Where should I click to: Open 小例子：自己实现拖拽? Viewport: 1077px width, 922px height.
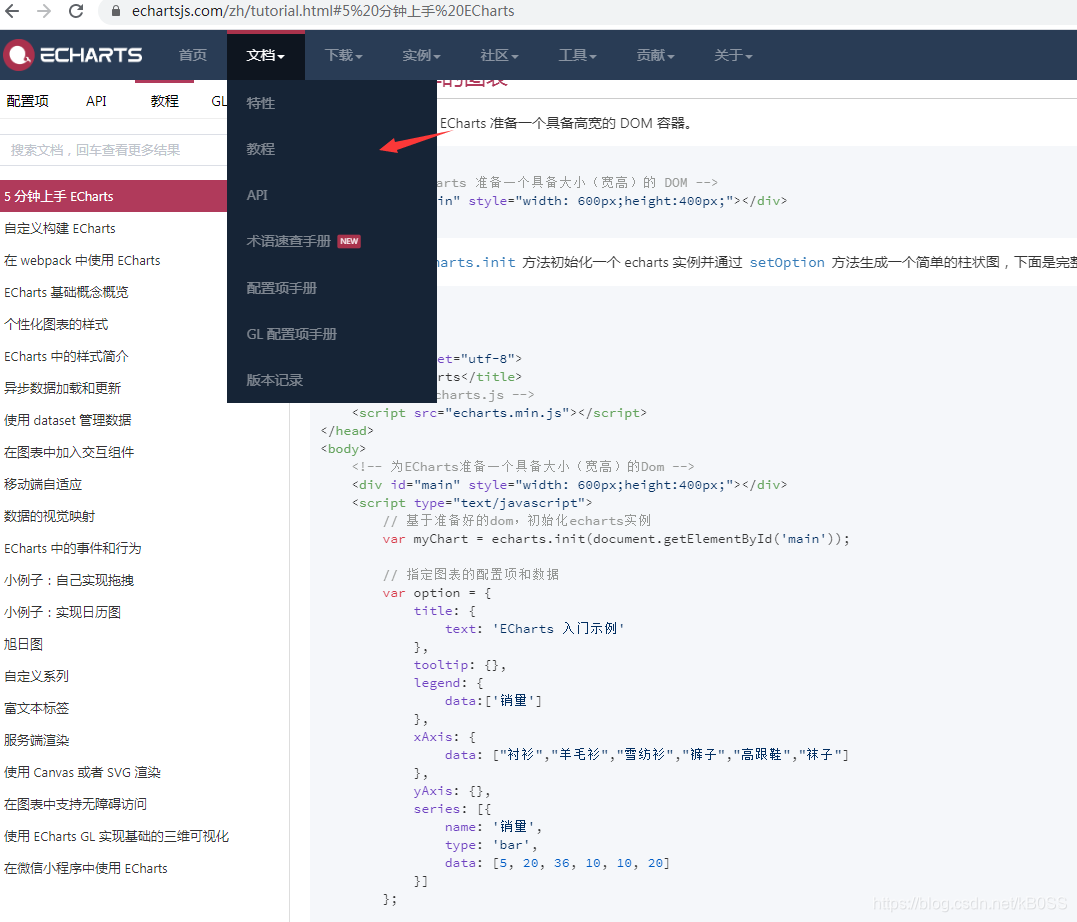pyautogui.click(x=69, y=580)
